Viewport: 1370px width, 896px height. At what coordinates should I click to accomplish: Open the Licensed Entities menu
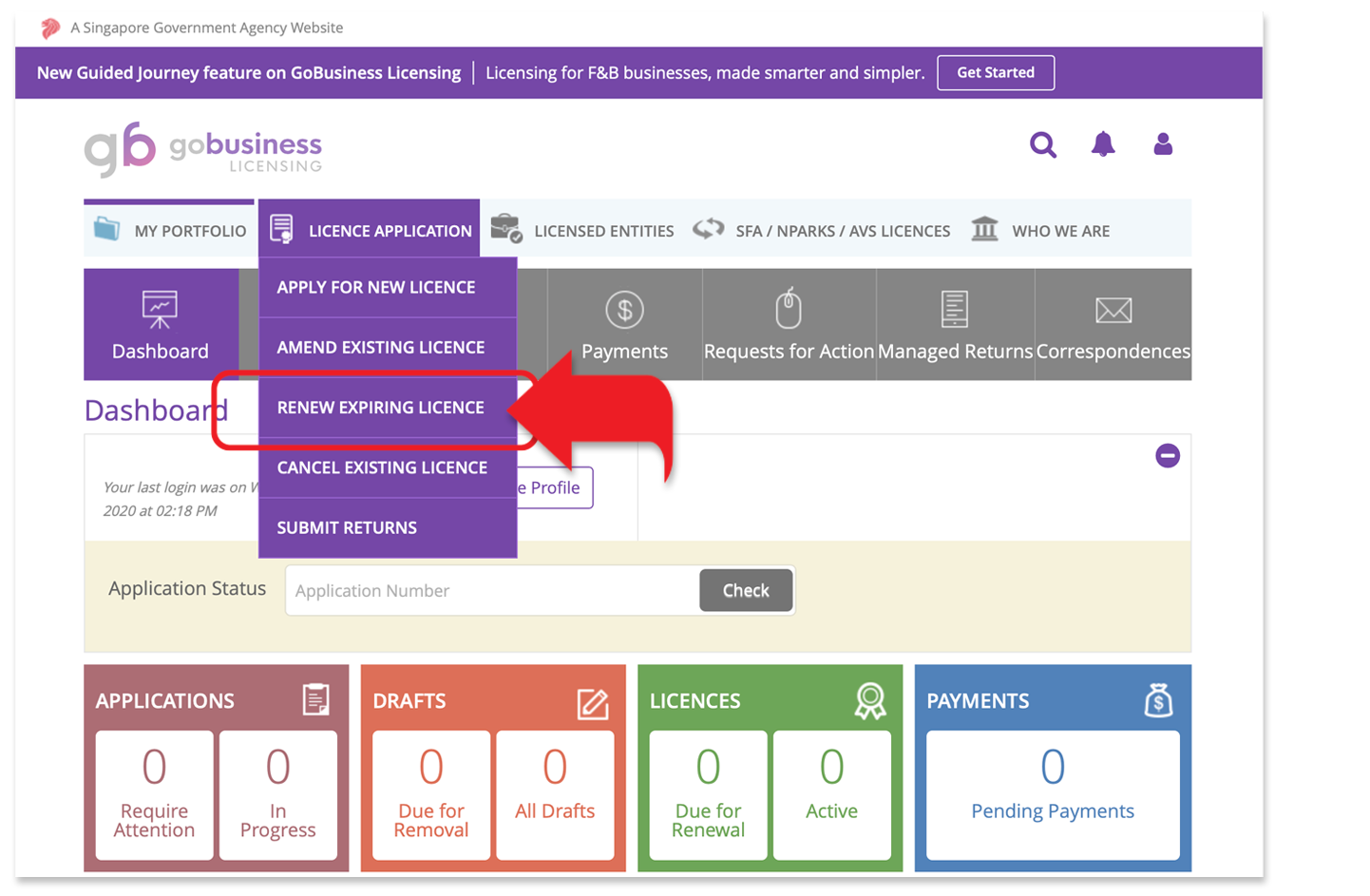(582, 230)
